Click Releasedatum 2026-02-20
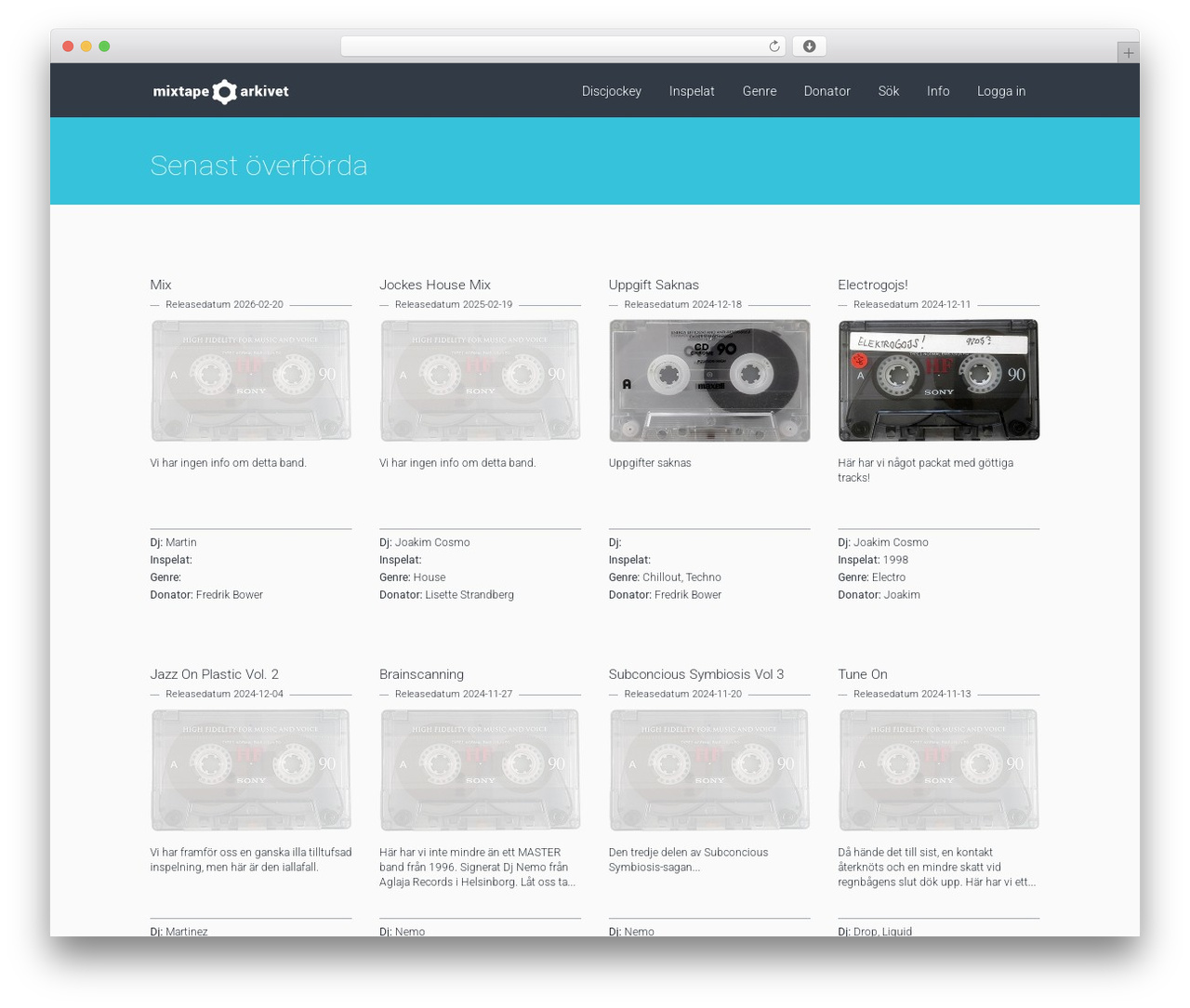This screenshot has height=1008, width=1190. point(224,304)
